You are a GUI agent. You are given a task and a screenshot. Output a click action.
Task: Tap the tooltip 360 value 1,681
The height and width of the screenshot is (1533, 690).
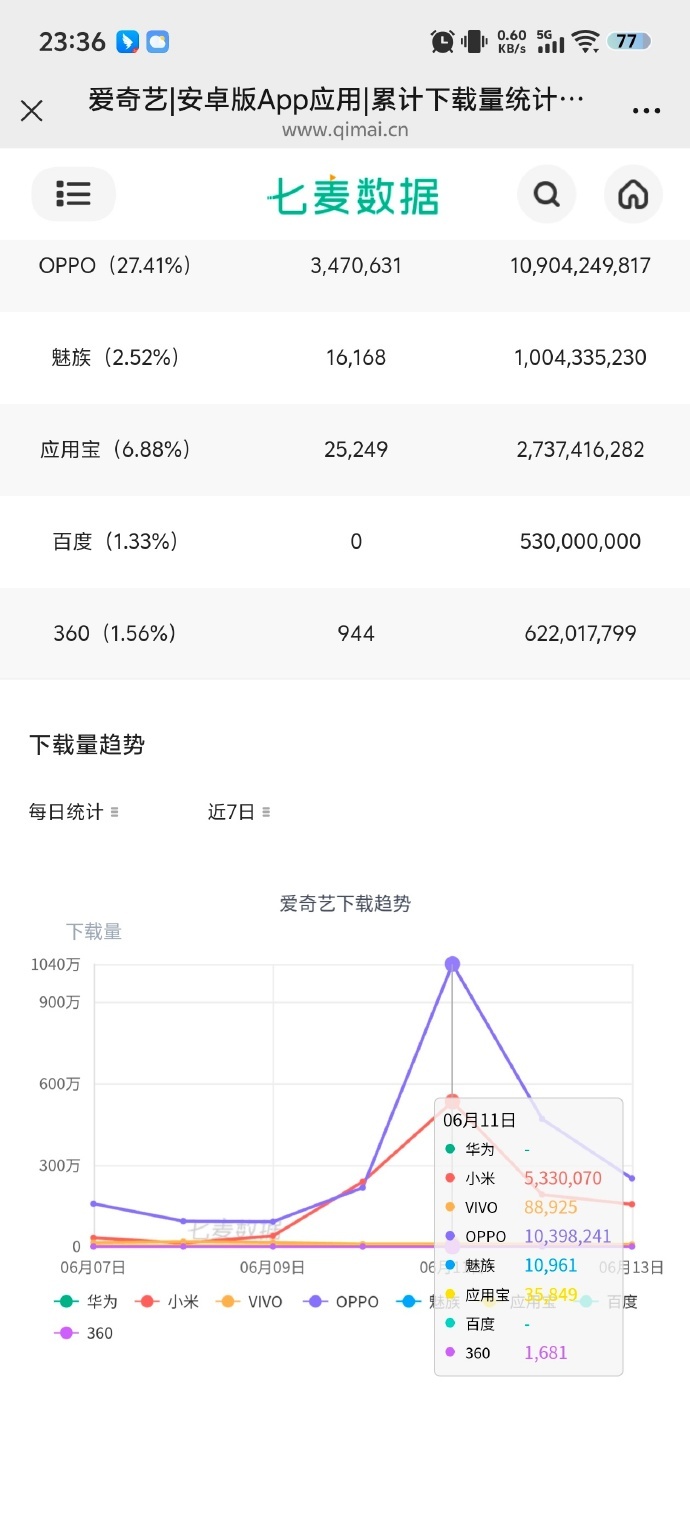[x=546, y=1353]
